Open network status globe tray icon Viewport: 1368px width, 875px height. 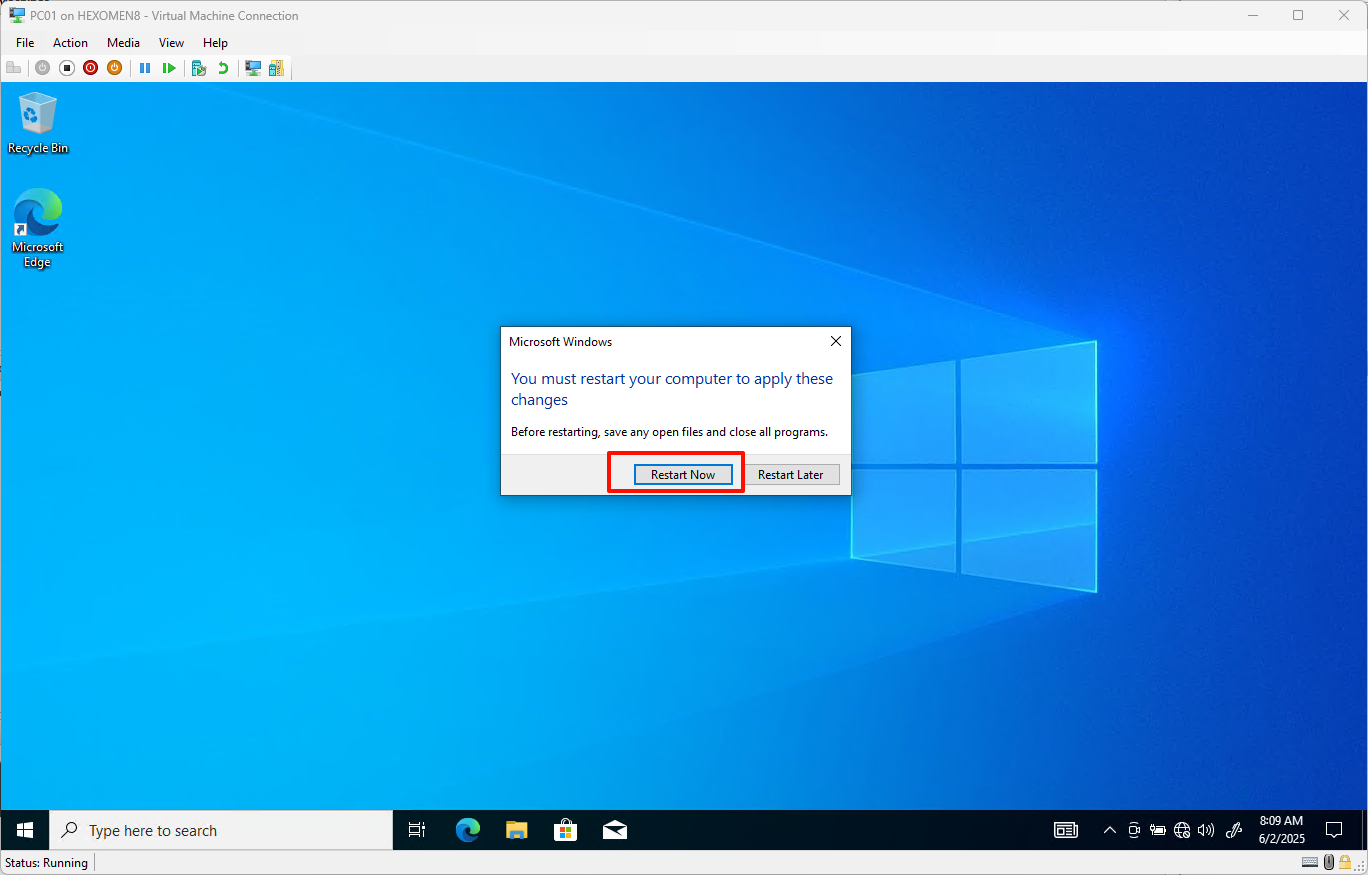(x=1182, y=830)
